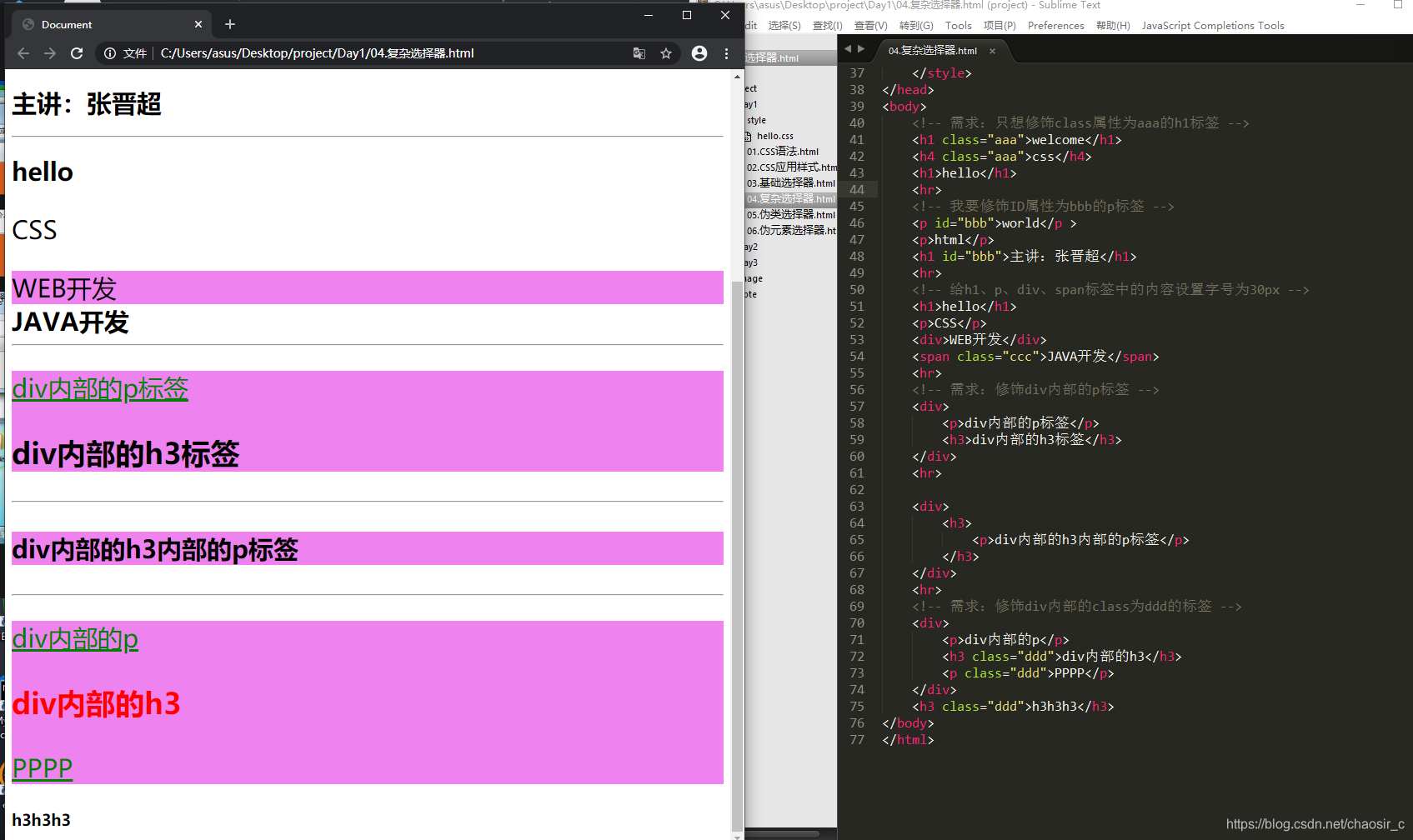Open JavaScript Completions Tools menu
The width and height of the screenshot is (1413, 840).
(1213, 26)
